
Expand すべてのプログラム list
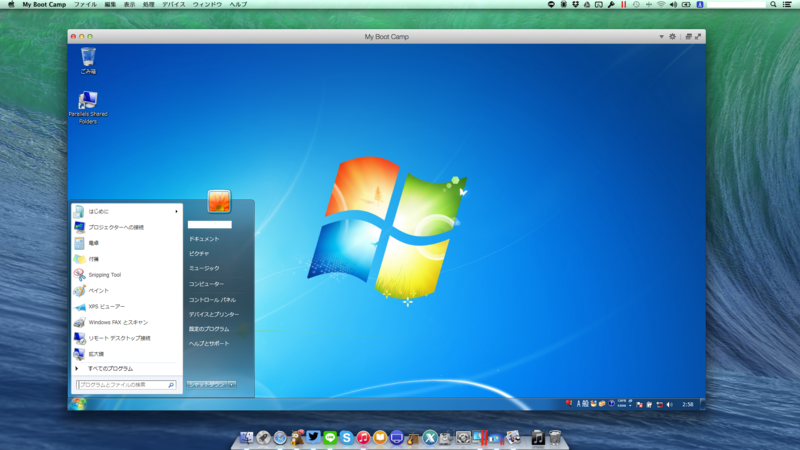[x=127, y=368]
